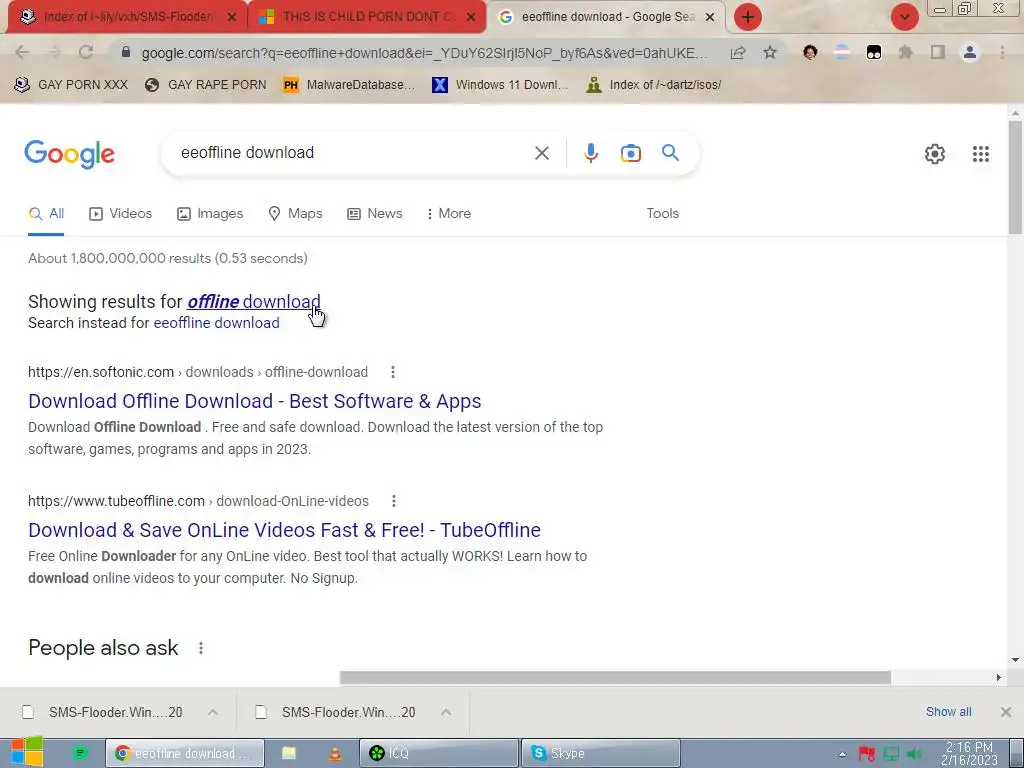The image size is (1024, 768).
Task: Click the page's vertical scrollbar thumb
Action: click(x=1015, y=176)
